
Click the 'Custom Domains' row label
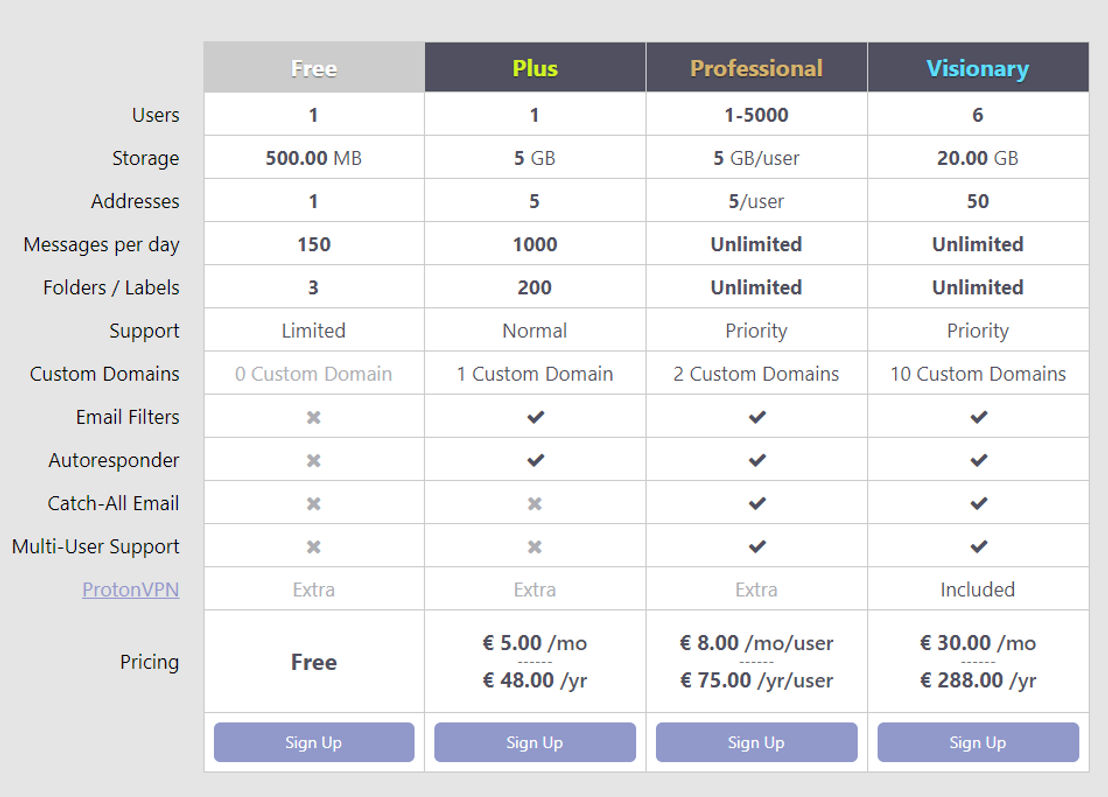pos(105,373)
